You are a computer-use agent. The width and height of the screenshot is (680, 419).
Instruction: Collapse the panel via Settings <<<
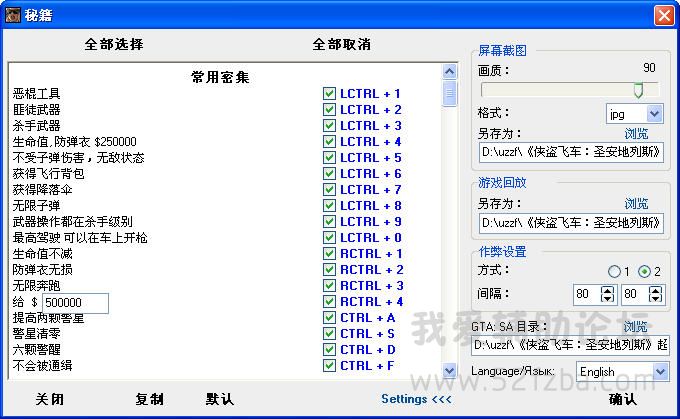(x=416, y=399)
